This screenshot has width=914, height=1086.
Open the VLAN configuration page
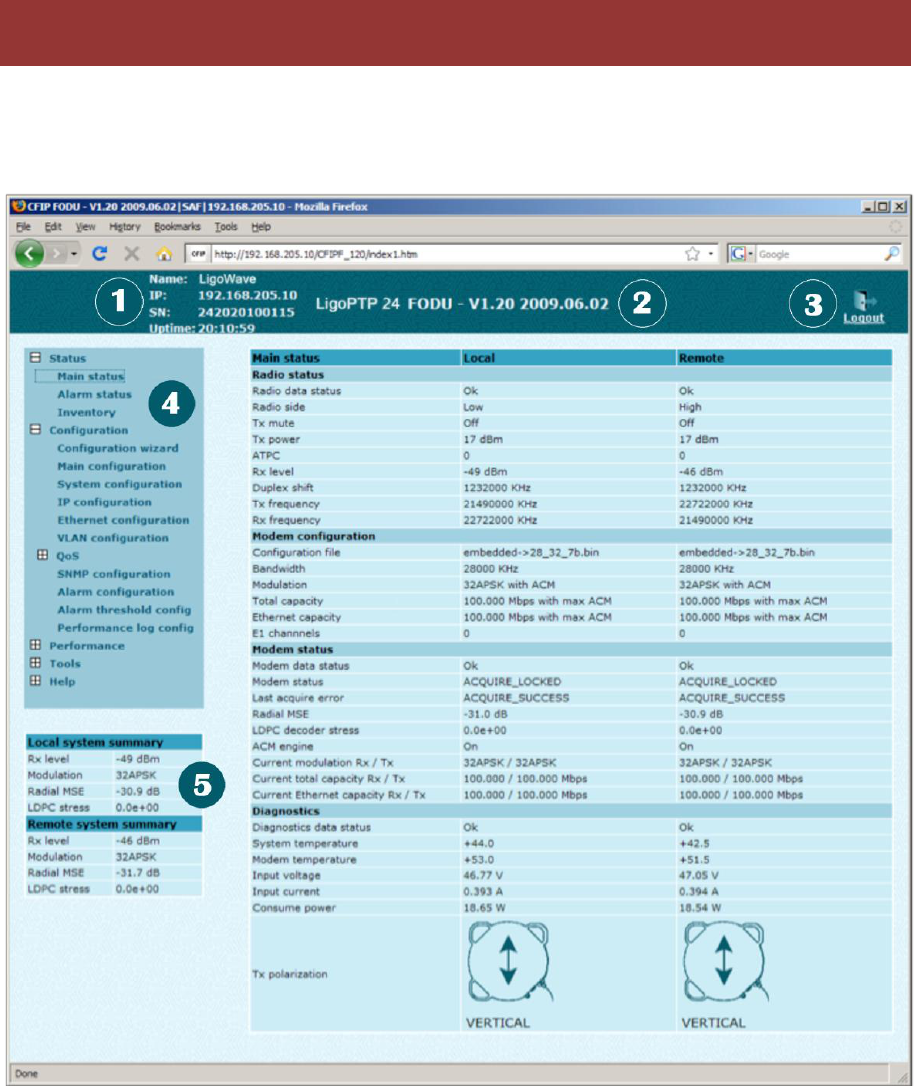pyautogui.click(x=113, y=538)
